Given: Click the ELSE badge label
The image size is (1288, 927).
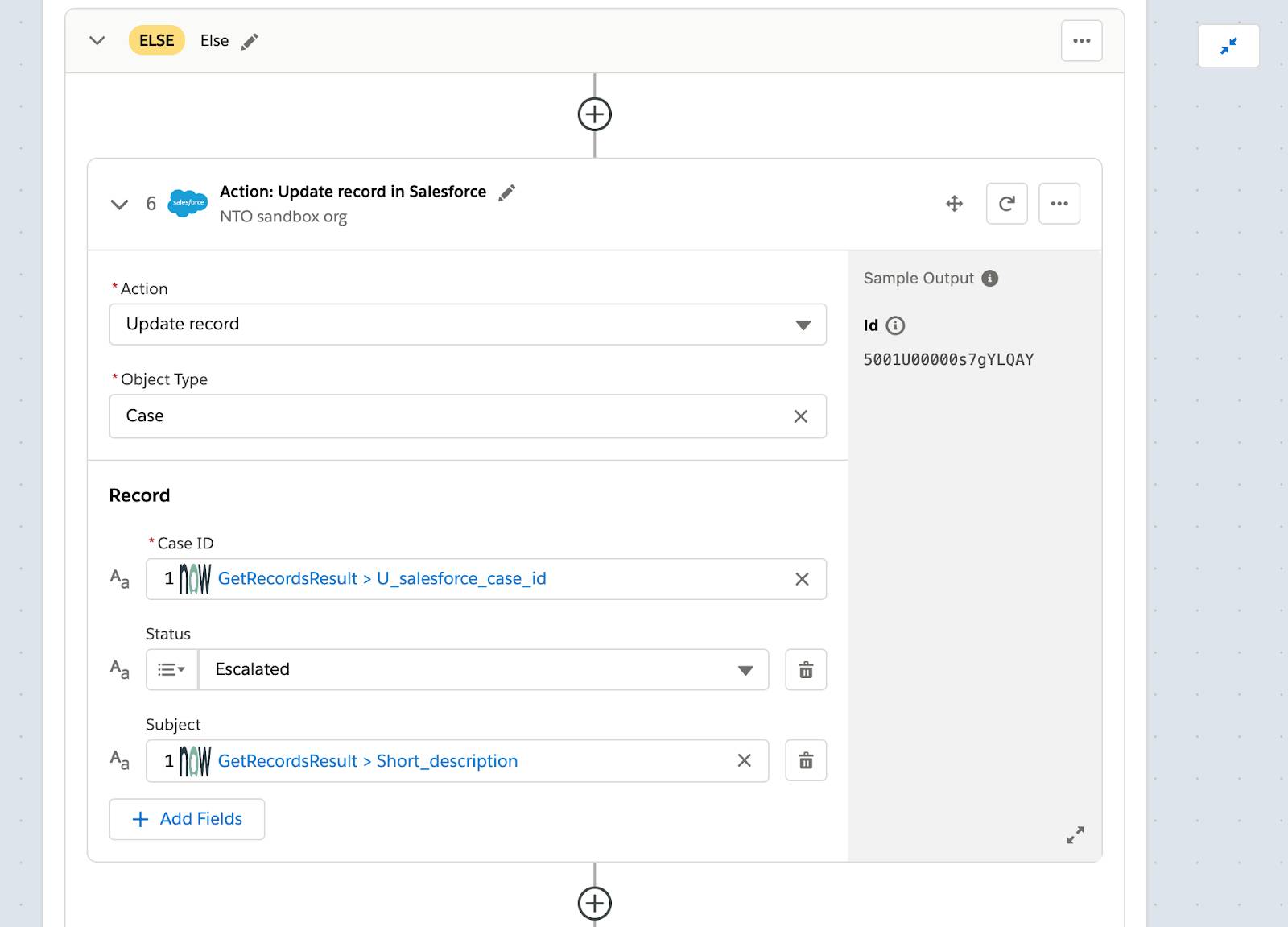Looking at the screenshot, I should coord(156,40).
